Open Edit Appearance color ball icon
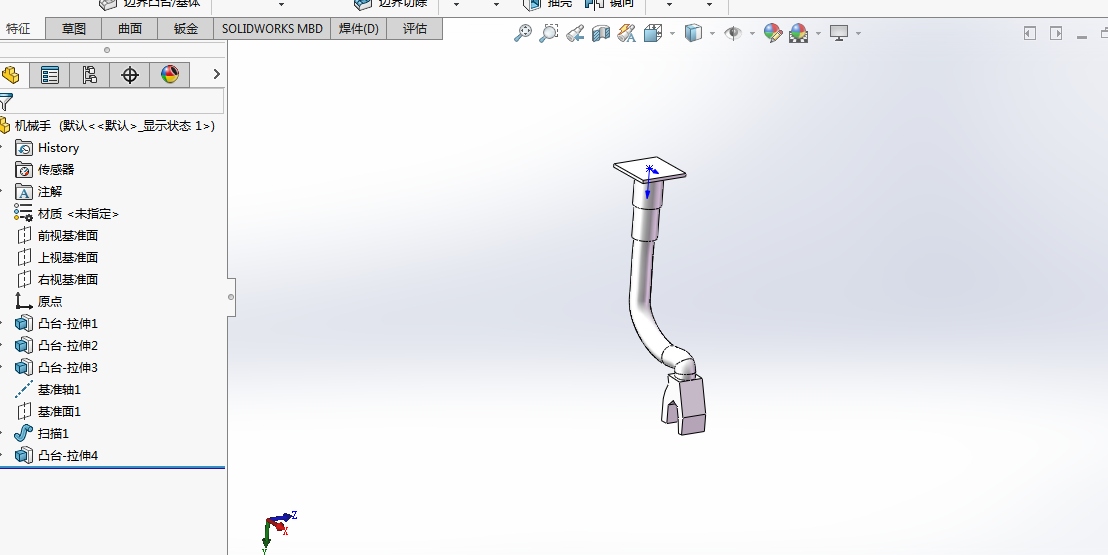The width and height of the screenshot is (1108, 555). 773,33
